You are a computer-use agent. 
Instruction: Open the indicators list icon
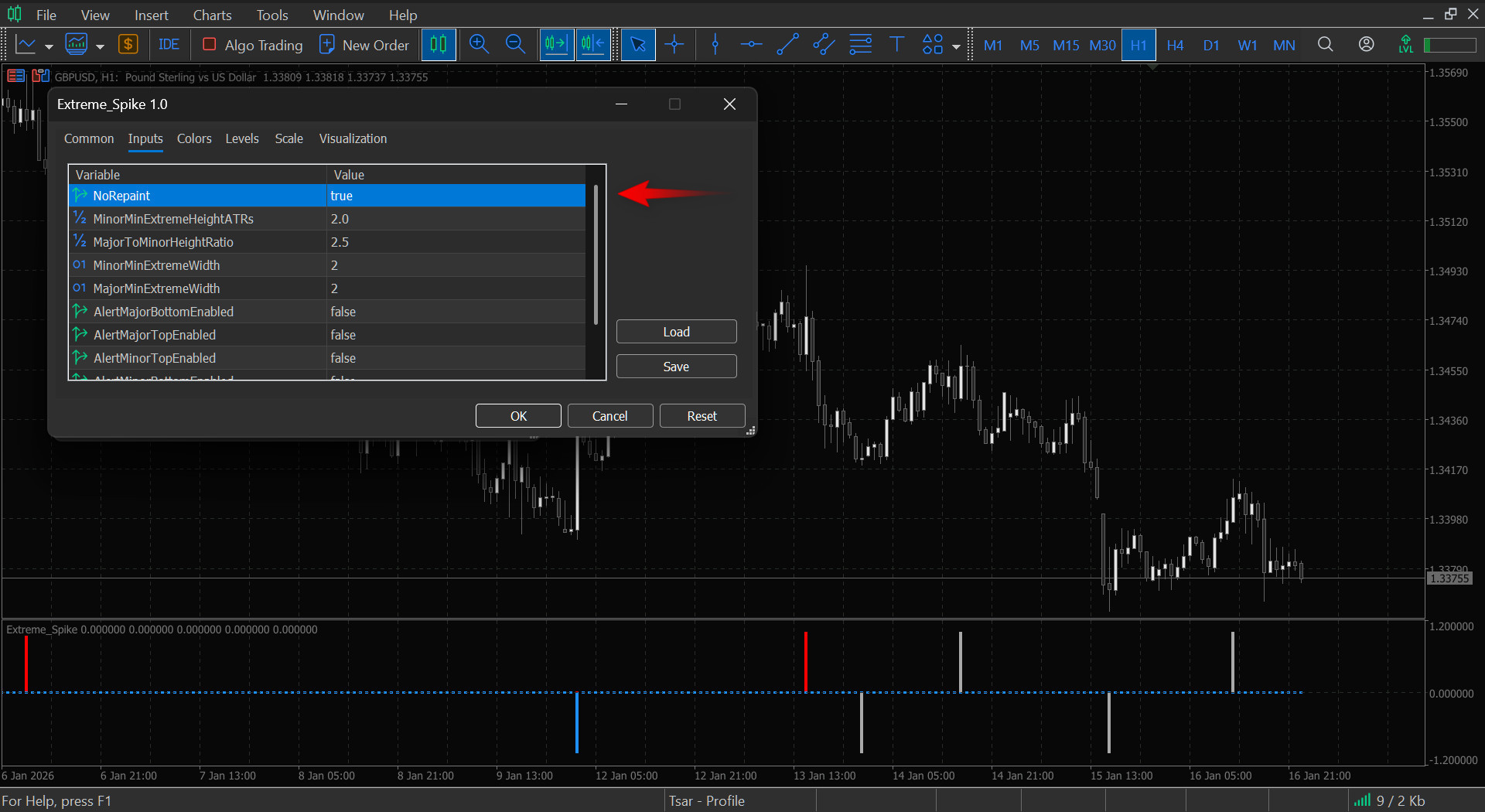[x=76, y=45]
